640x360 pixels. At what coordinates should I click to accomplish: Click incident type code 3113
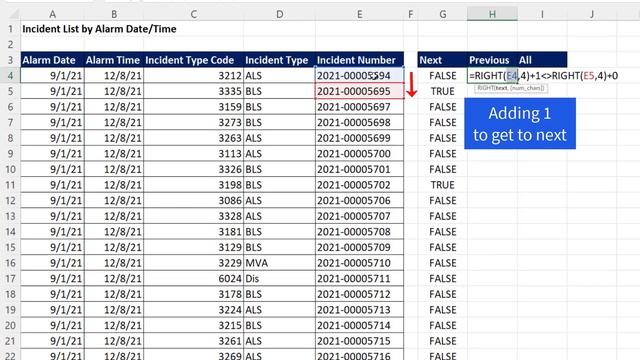193,153
